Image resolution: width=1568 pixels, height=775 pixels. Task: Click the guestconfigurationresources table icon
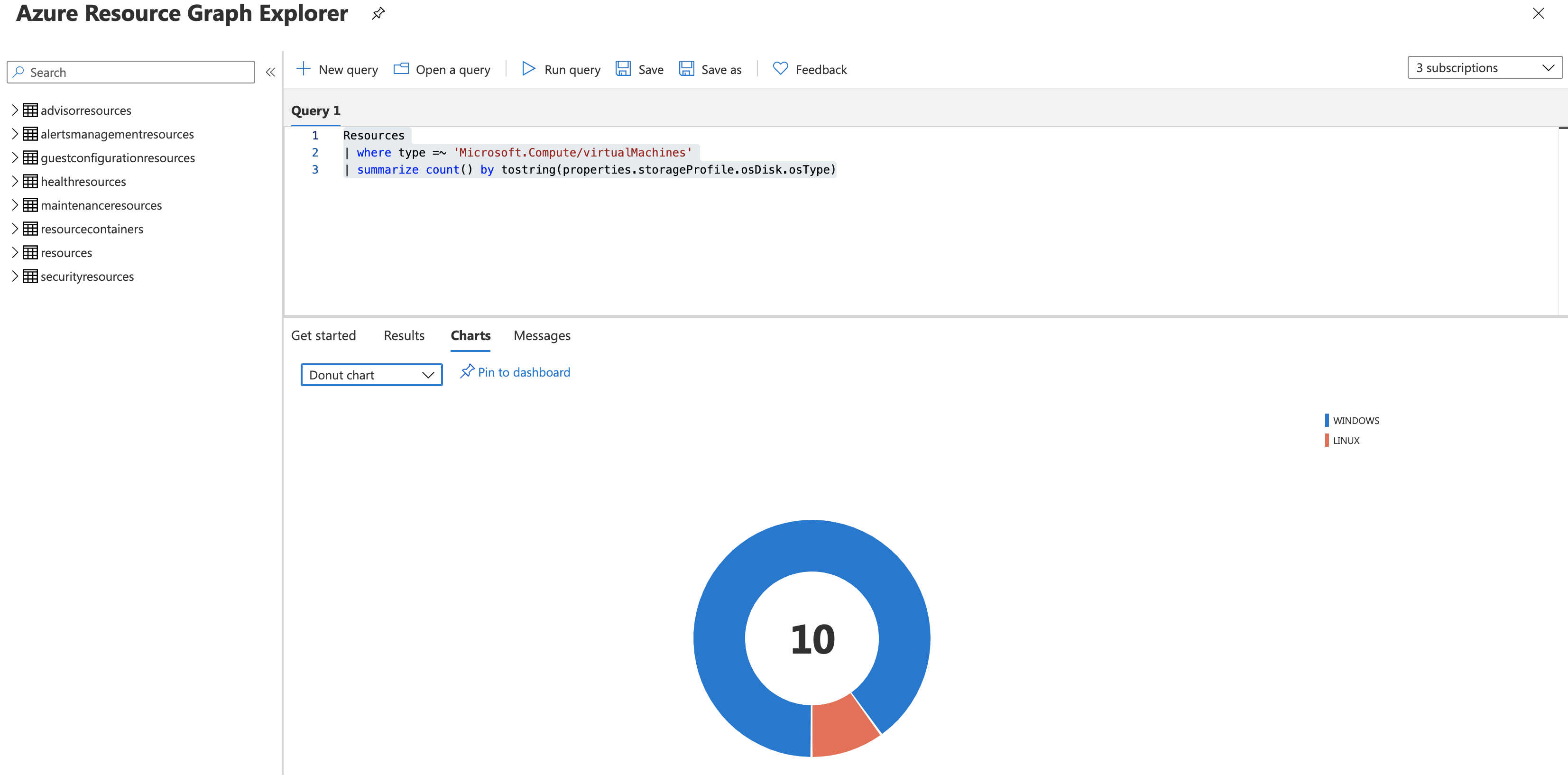coord(30,157)
